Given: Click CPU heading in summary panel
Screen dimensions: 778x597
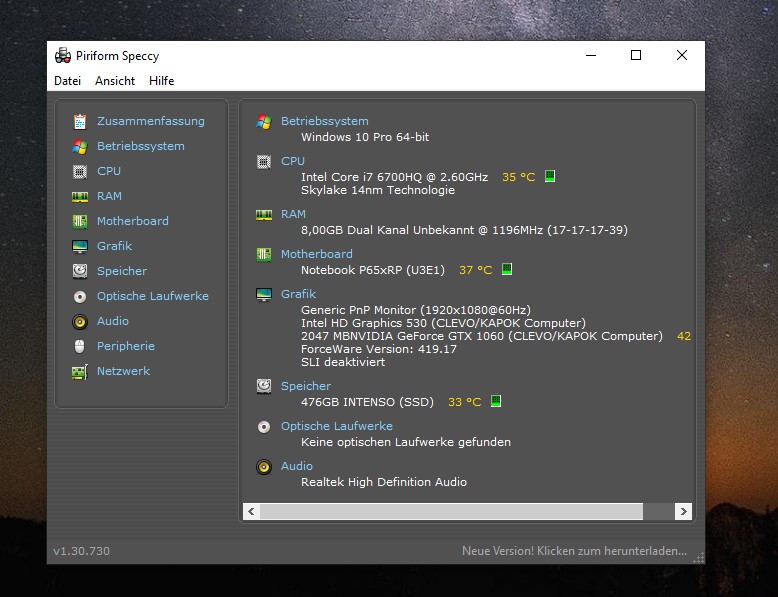Looking at the screenshot, I should [x=293, y=161].
